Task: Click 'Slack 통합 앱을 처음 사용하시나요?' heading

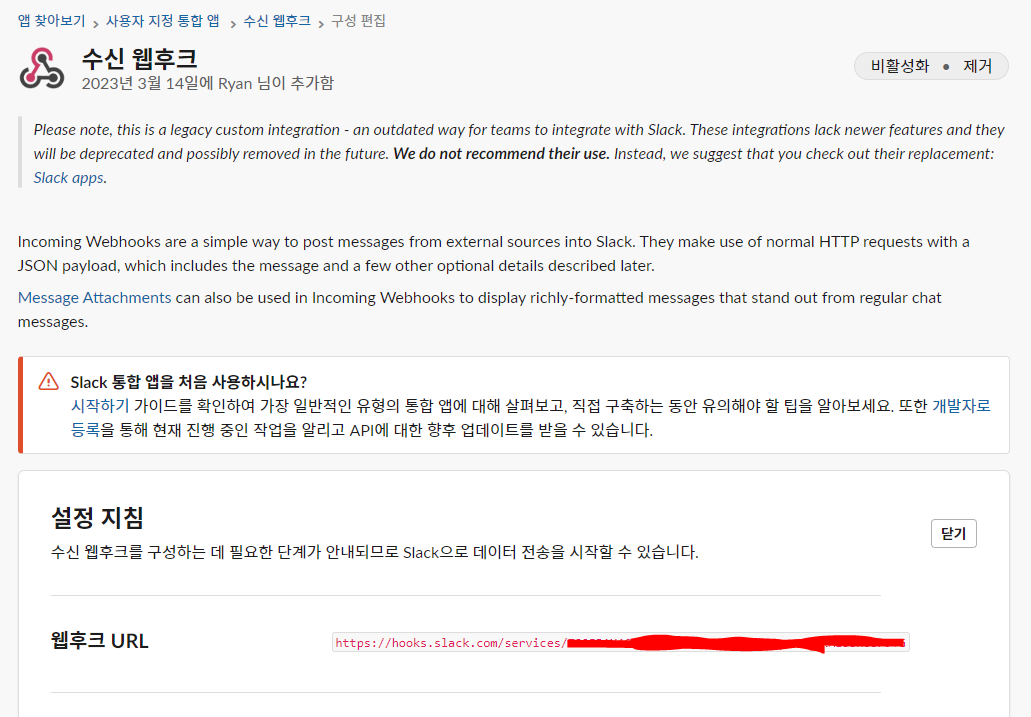Action: point(189,382)
